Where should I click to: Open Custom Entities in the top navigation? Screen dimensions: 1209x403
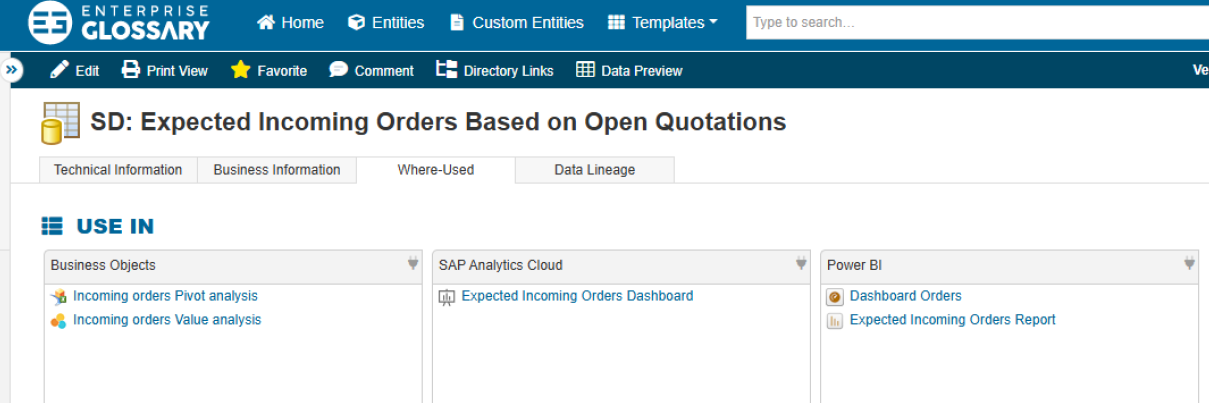[x=517, y=22]
